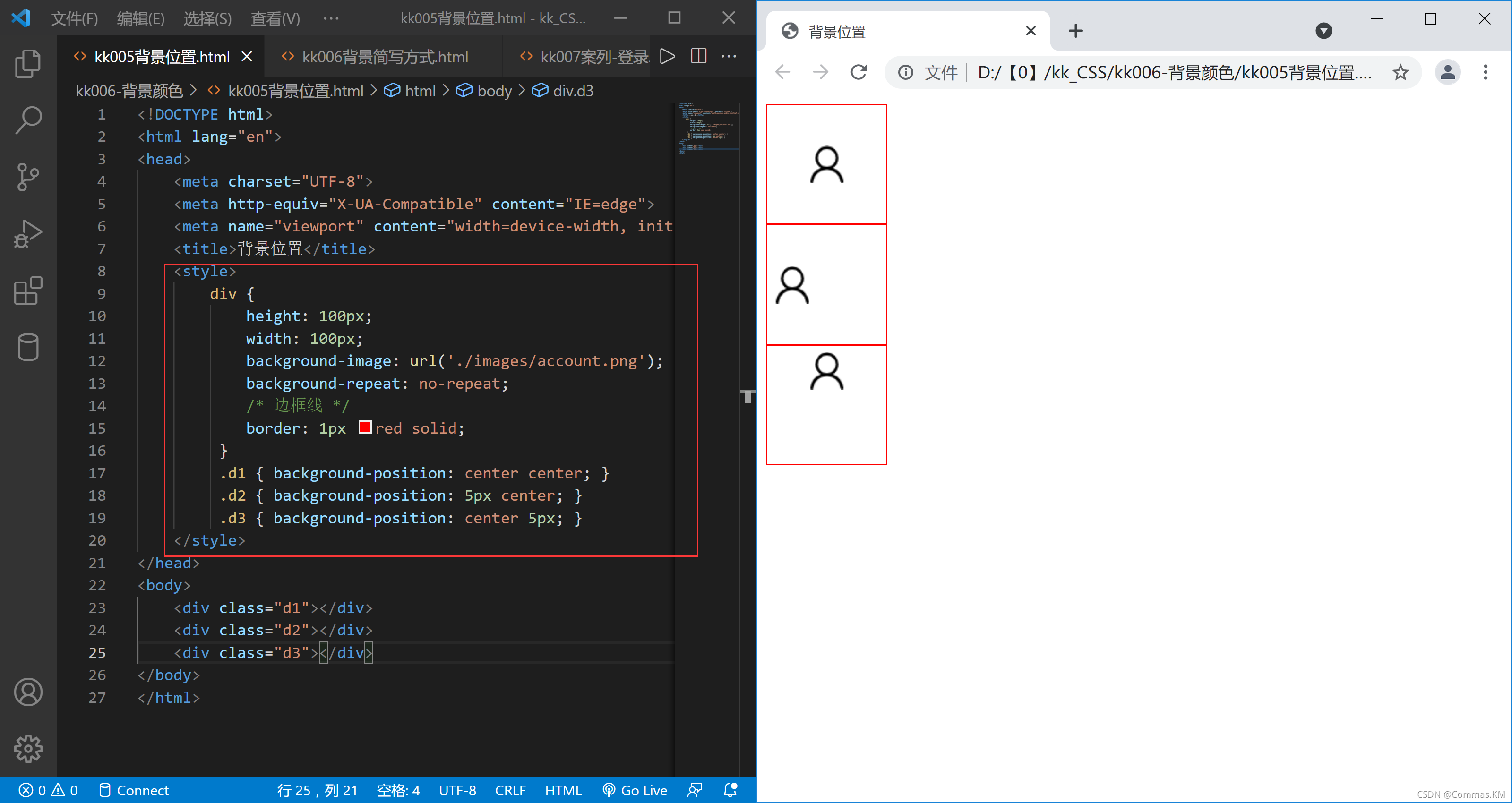
Task: Open Chrome tab search dropdown
Action: (x=1323, y=31)
